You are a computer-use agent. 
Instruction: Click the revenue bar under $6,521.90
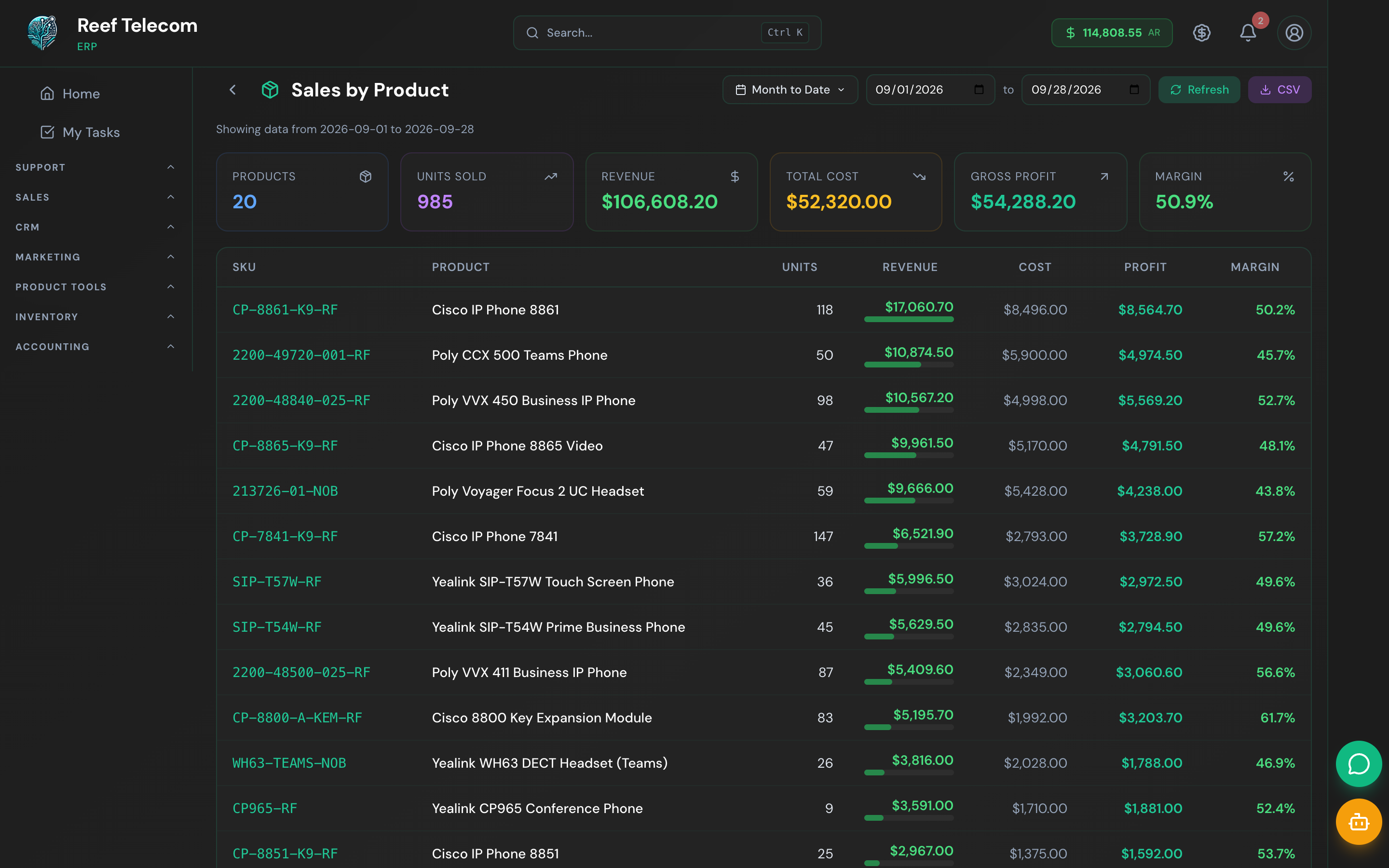909,546
